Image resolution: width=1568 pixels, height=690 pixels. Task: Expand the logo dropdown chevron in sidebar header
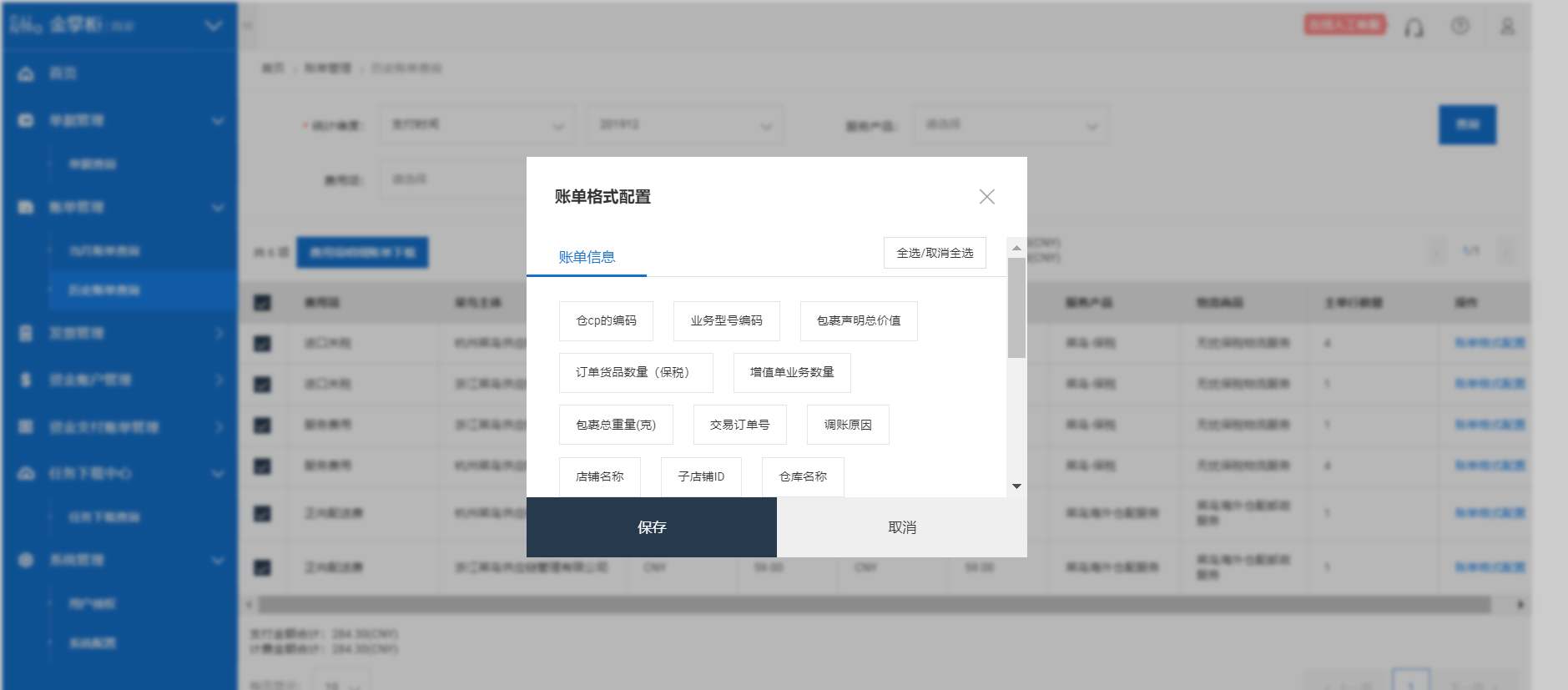click(214, 26)
